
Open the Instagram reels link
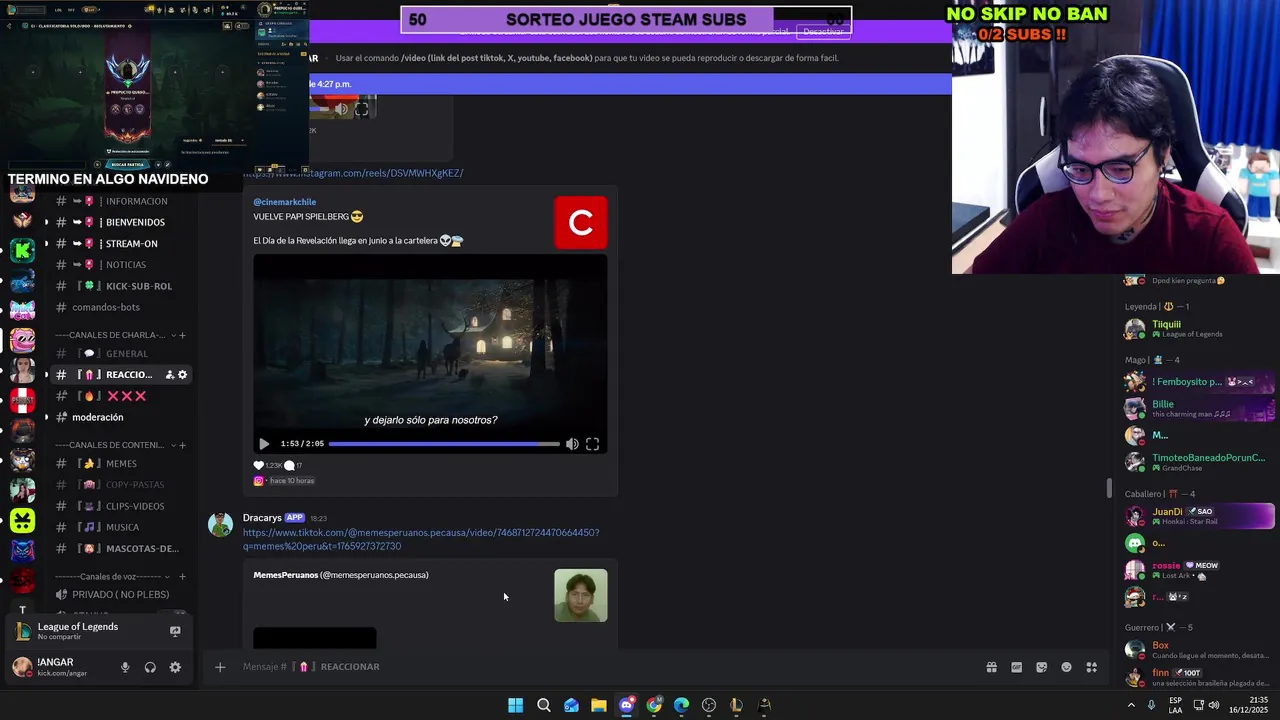tap(353, 173)
